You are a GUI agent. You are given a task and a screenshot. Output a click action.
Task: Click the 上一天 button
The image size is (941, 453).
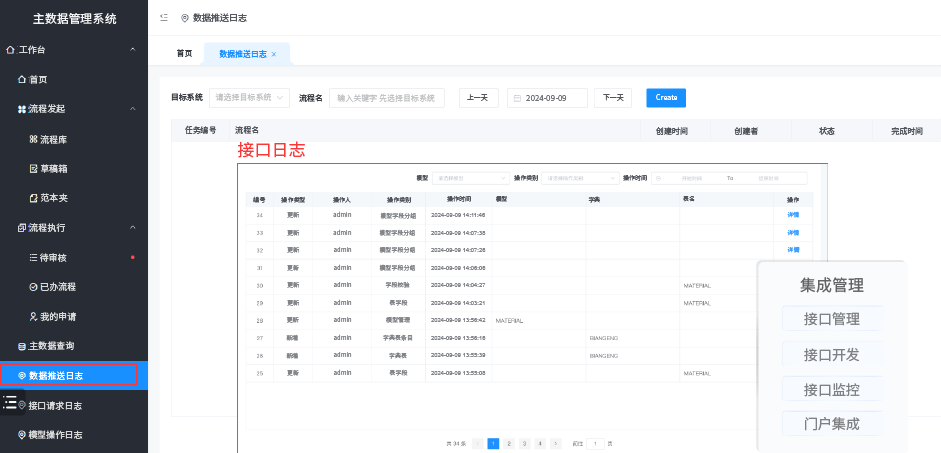(478, 98)
